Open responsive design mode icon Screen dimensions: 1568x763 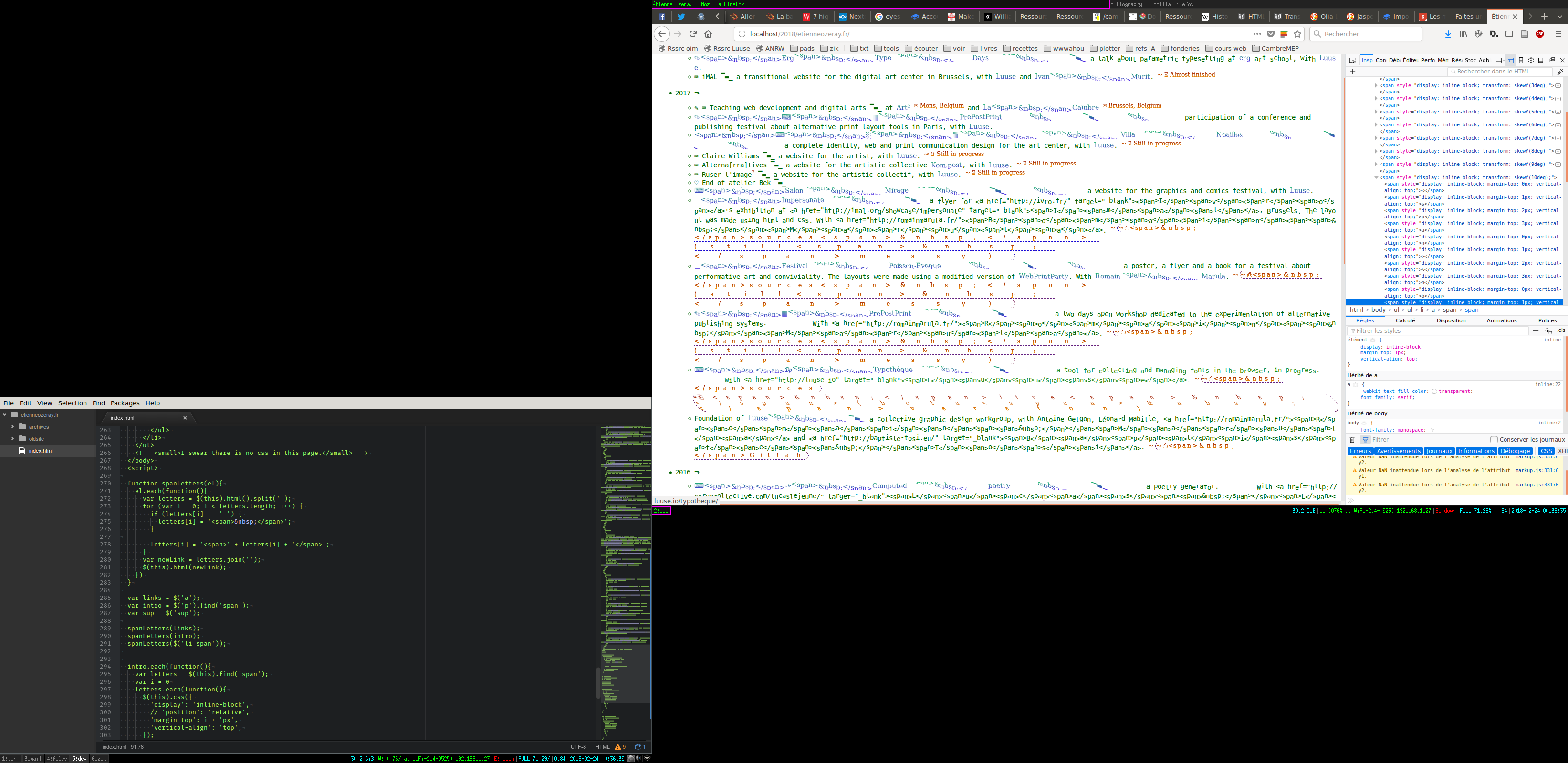[1521, 60]
